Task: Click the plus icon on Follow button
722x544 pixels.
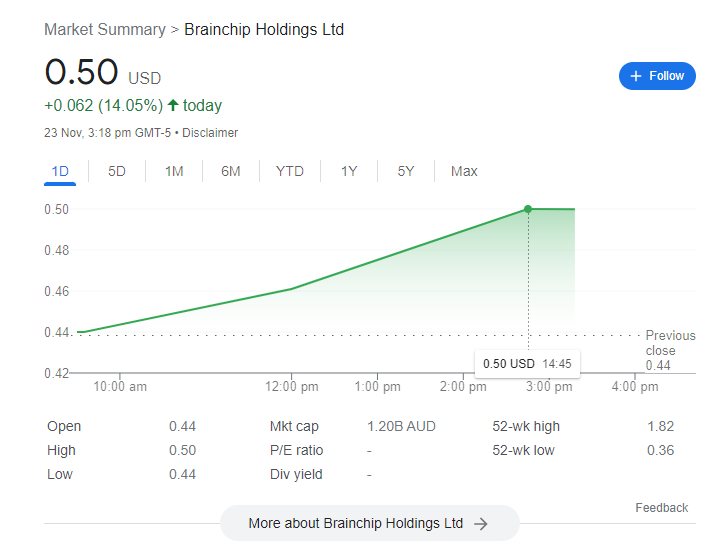Action: (636, 76)
